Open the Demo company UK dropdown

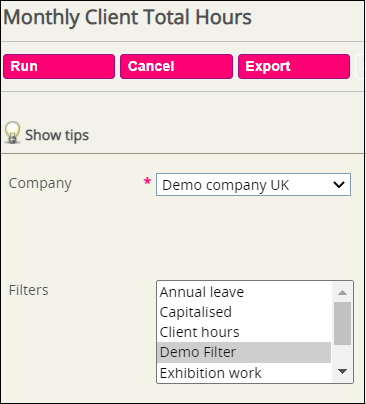253,184
